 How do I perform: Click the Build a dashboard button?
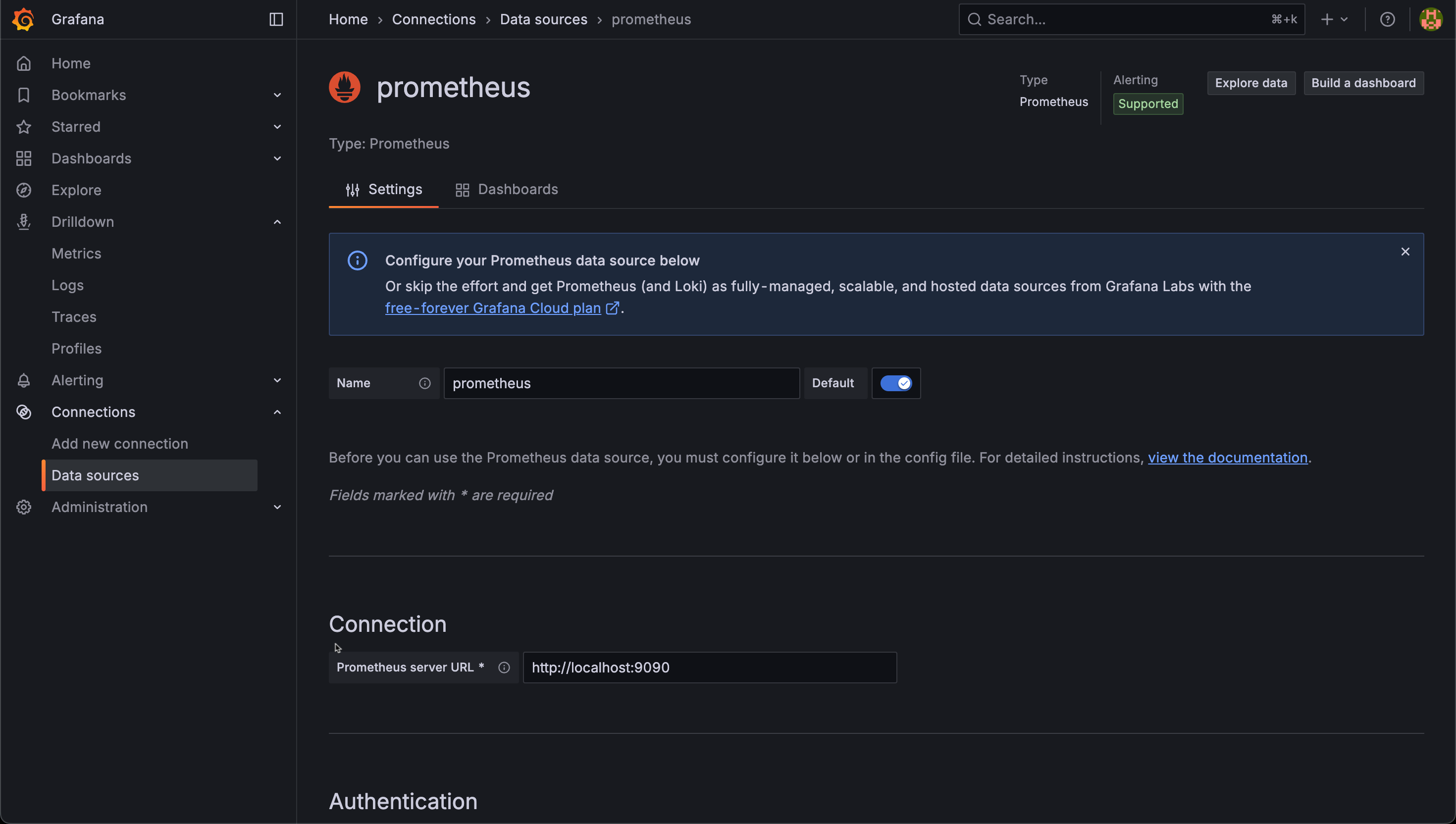click(1363, 83)
